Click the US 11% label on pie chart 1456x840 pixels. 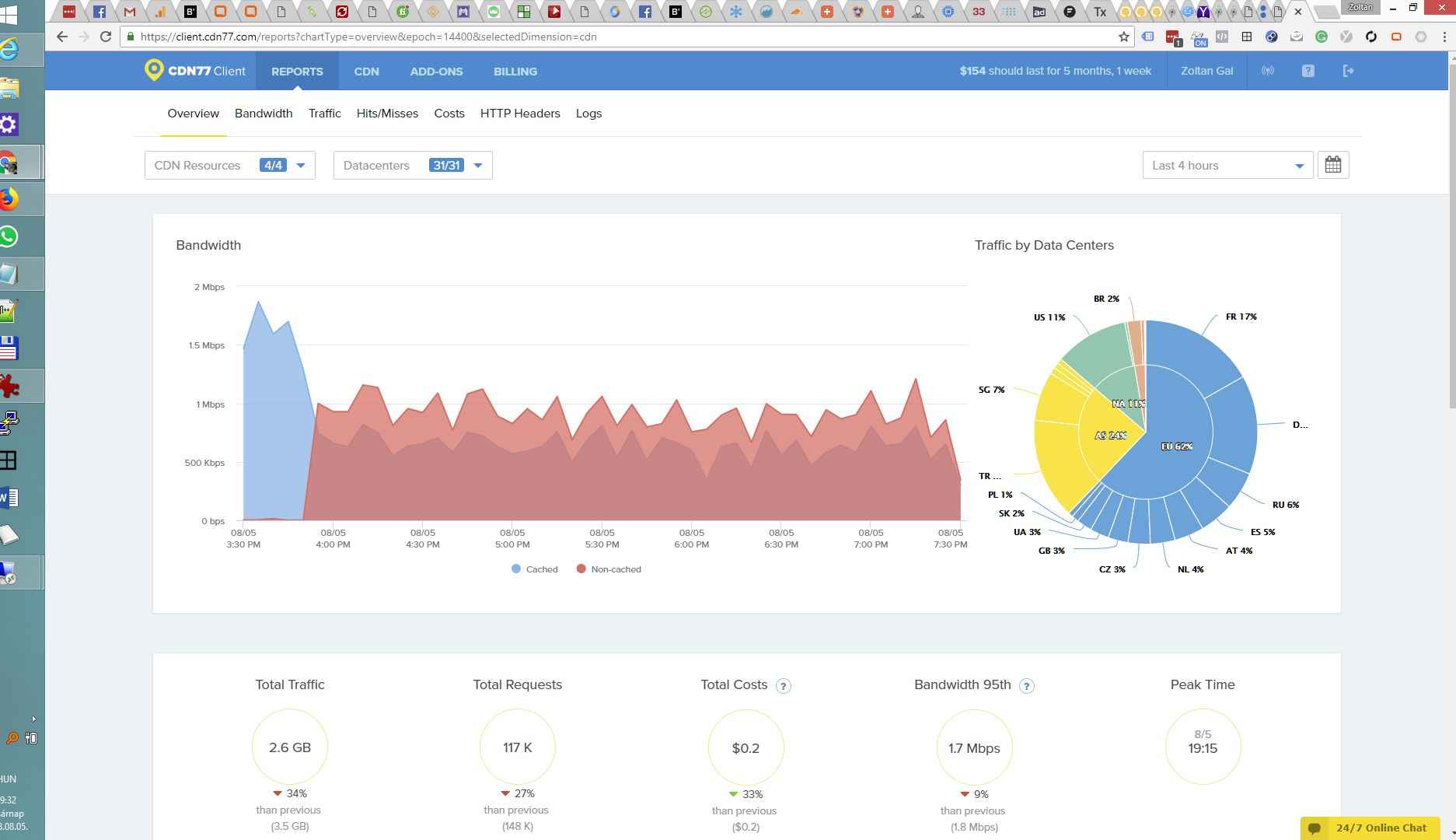tap(1049, 317)
